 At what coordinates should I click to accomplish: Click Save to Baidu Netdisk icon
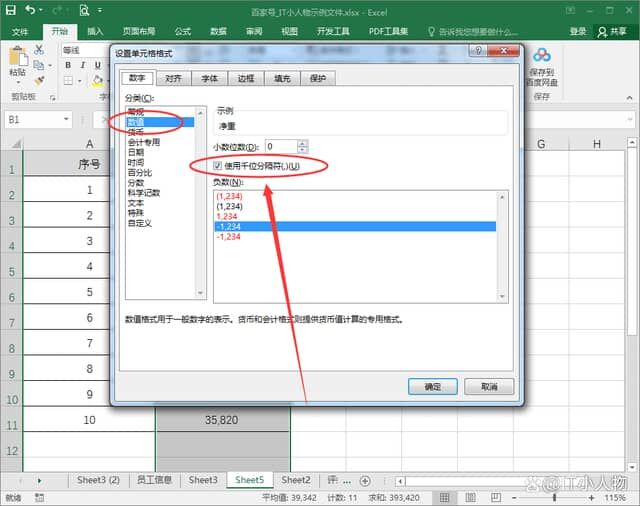(542, 58)
